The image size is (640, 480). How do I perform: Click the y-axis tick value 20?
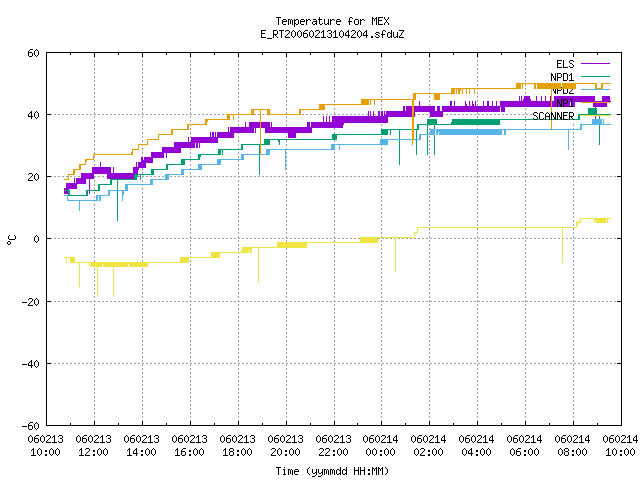pos(33,177)
